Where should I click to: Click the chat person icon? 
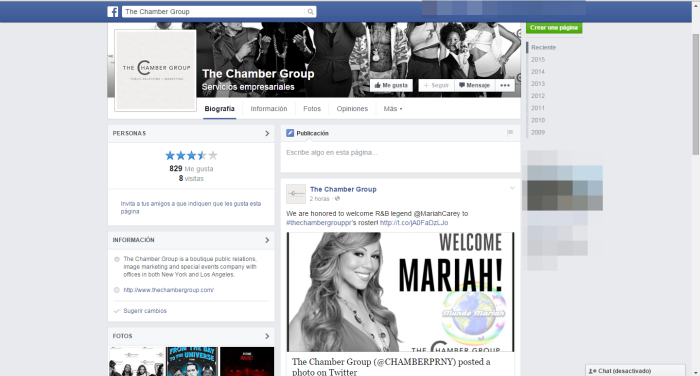pos(592,371)
